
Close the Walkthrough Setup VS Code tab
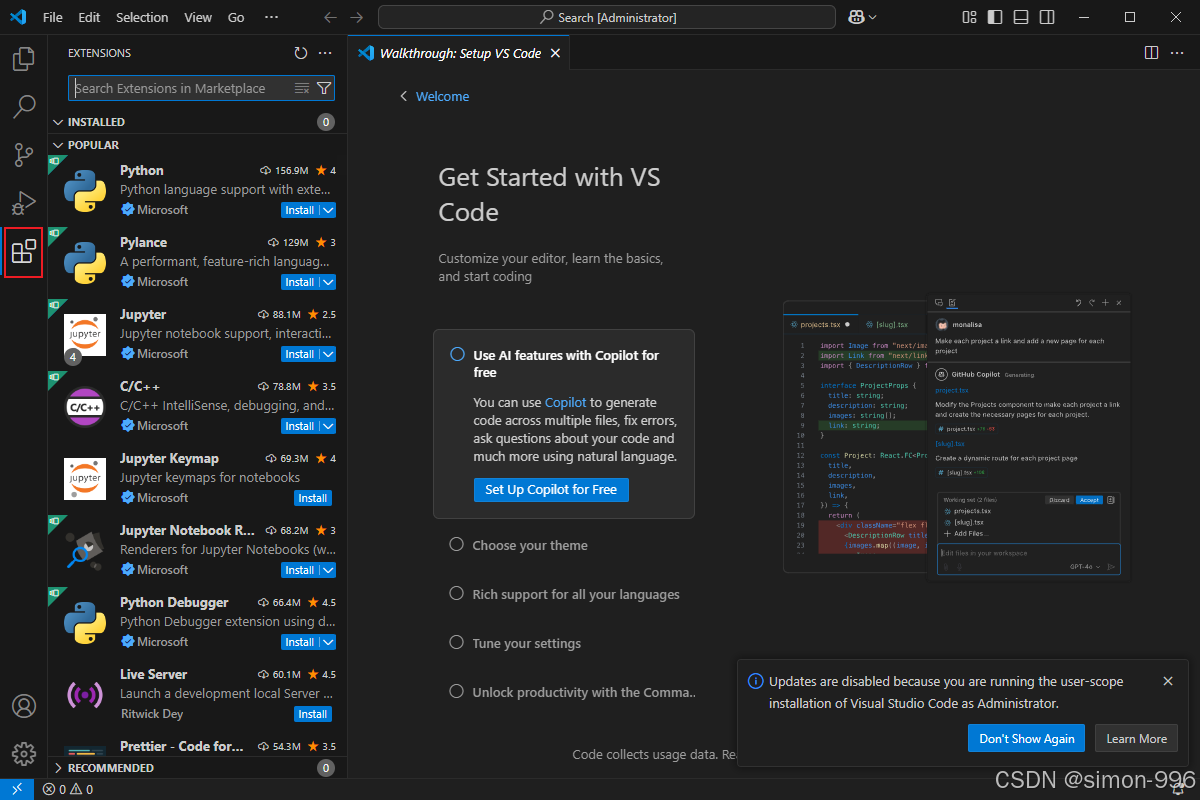click(556, 53)
